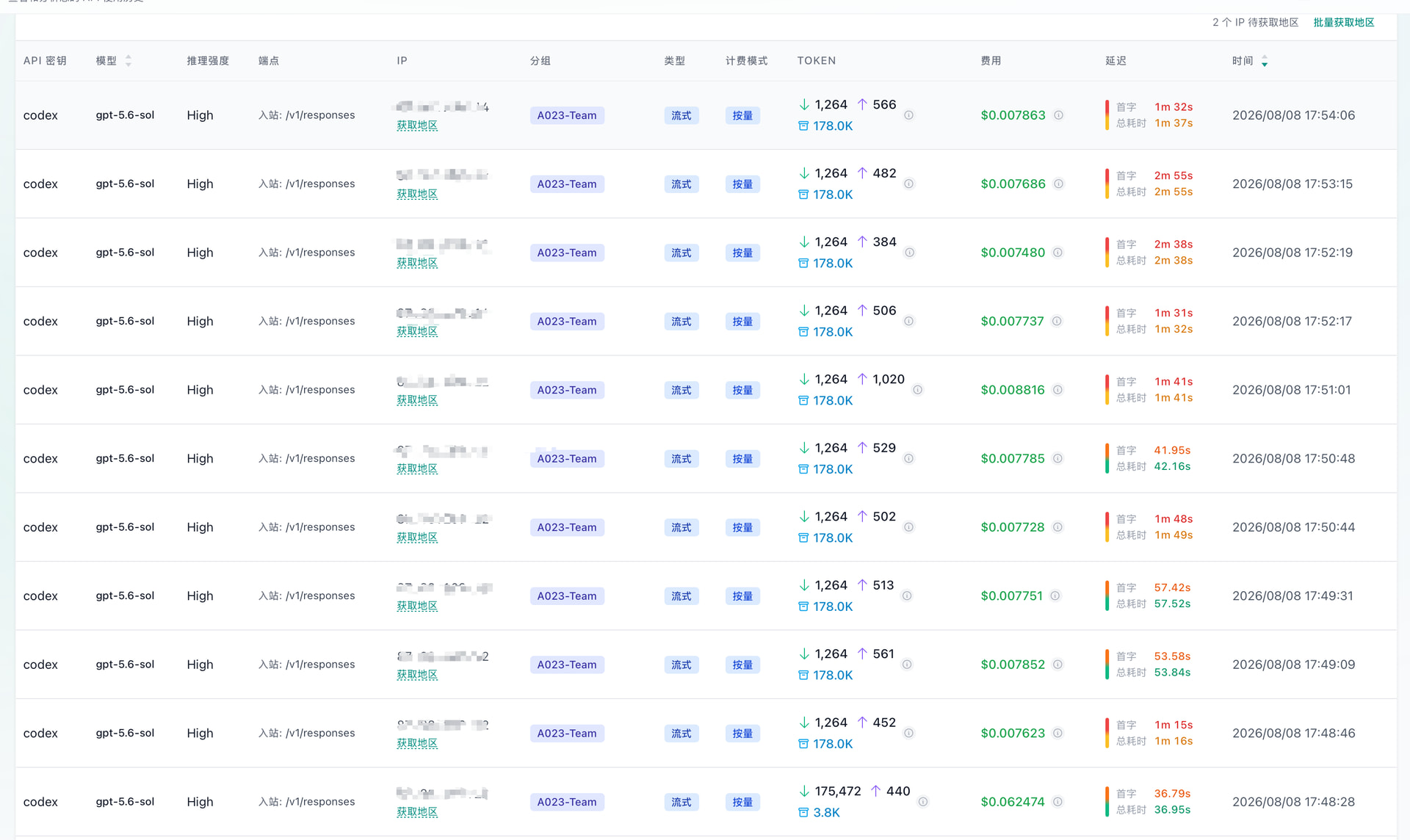Click token info icon in 1,020 output row

(917, 390)
